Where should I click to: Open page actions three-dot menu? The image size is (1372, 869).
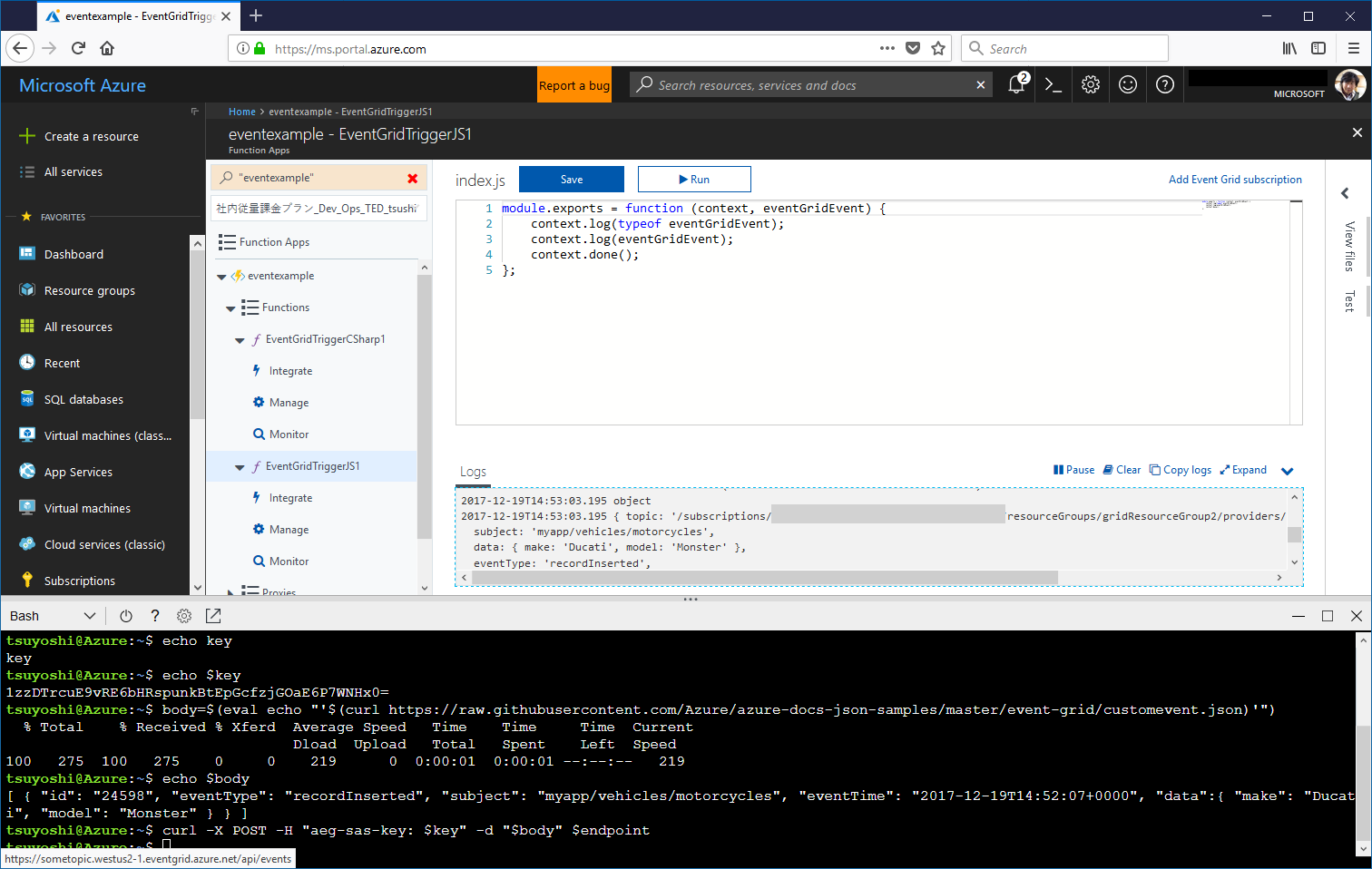(887, 48)
